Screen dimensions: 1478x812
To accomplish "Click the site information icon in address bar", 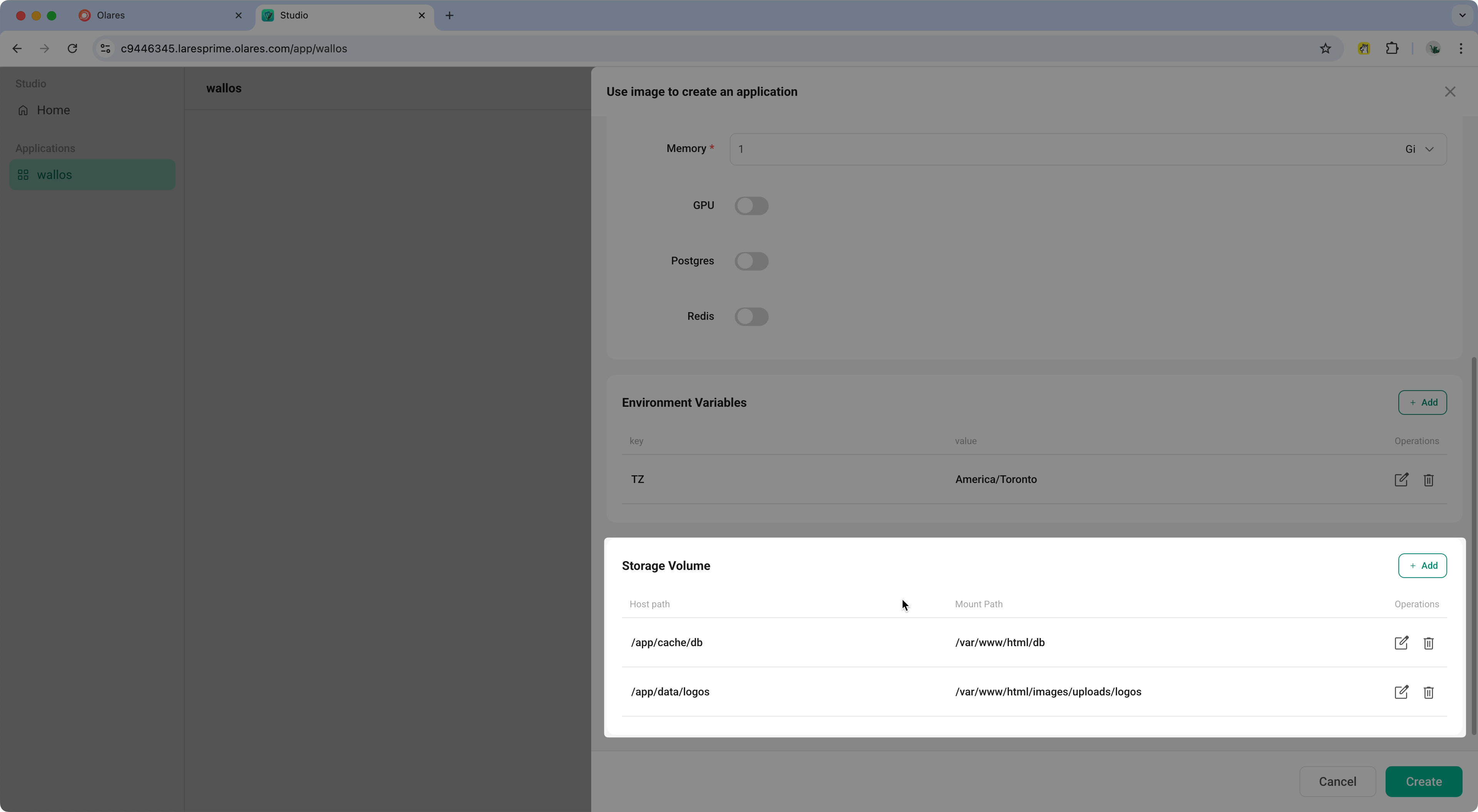I will tap(105, 48).
